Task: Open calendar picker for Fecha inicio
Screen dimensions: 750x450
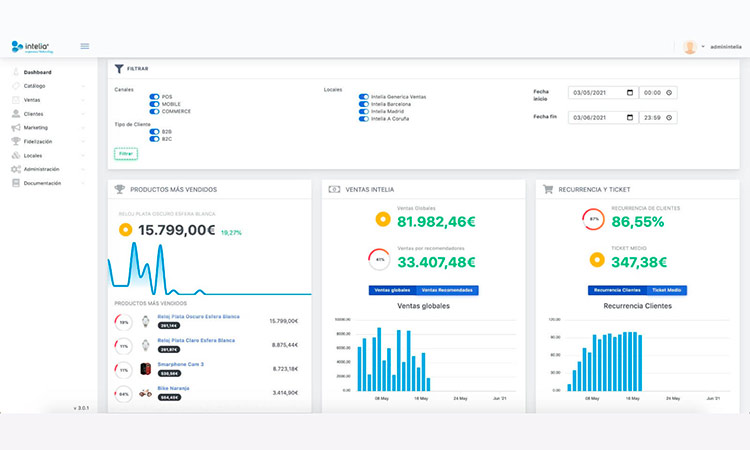Action: click(629, 92)
